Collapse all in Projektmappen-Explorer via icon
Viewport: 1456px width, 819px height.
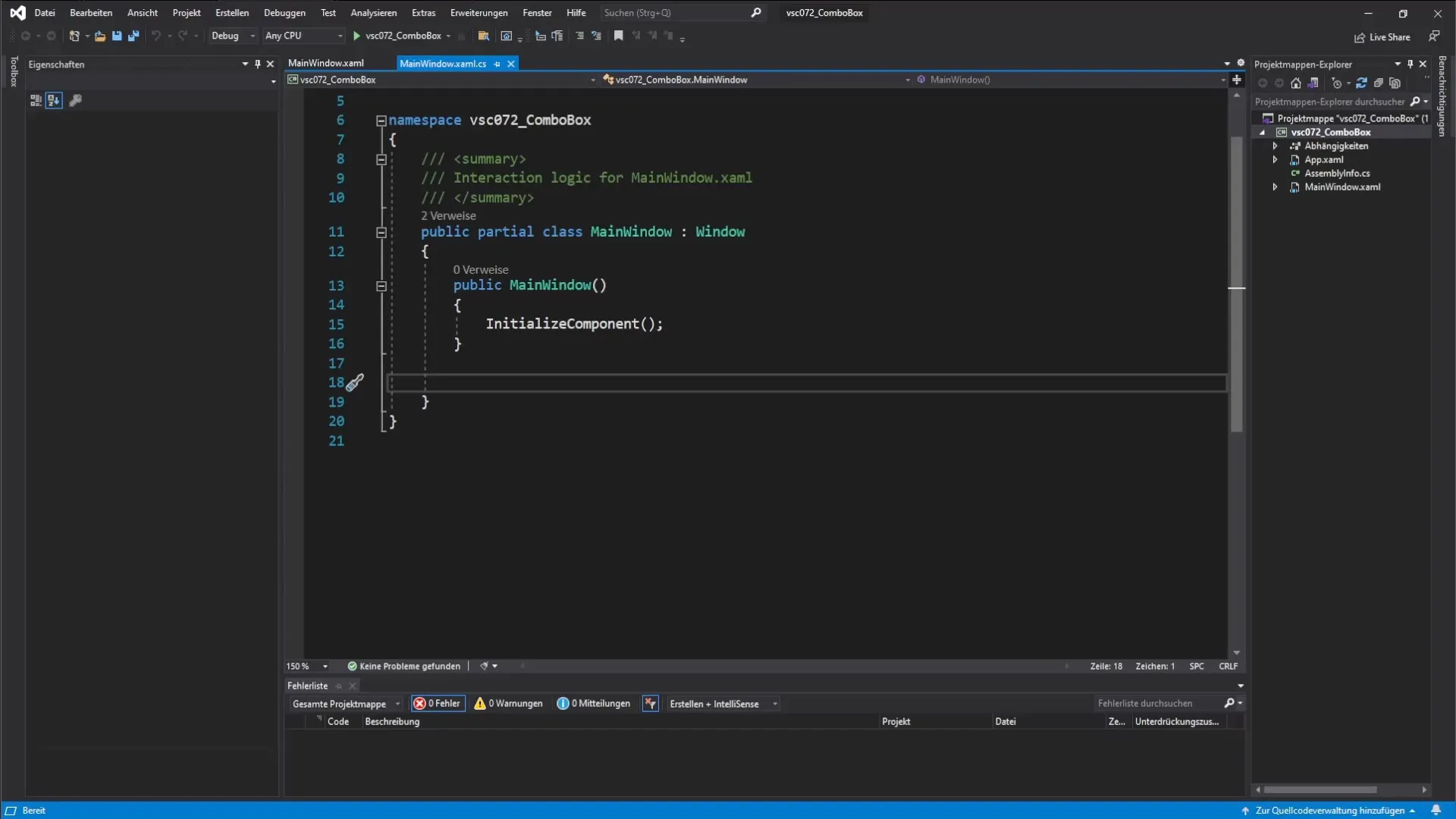click(x=1379, y=83)
